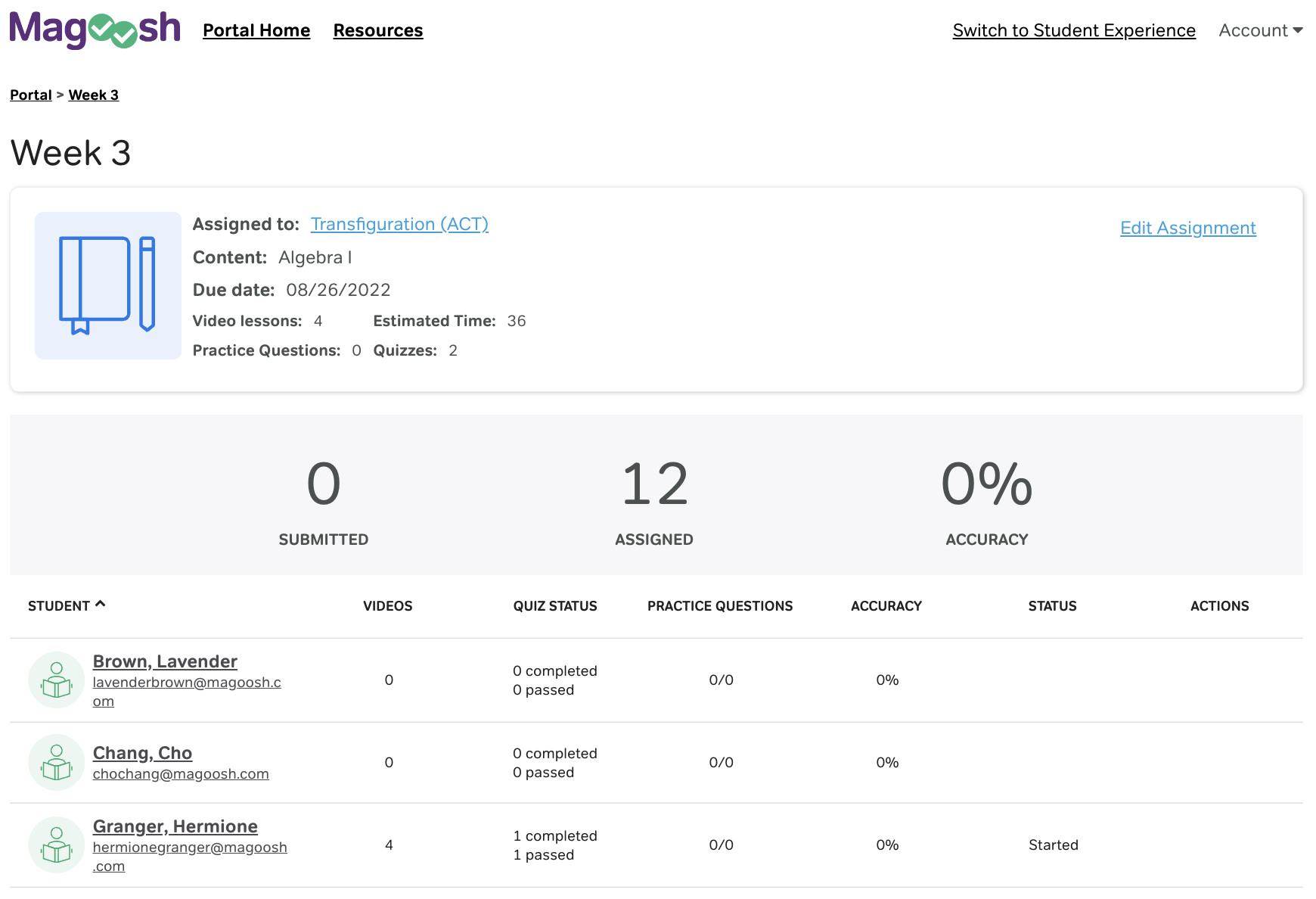Click the Portal breadcrumb link
The width and height of the screenshot is (1316, 899).
pos(31,95)
